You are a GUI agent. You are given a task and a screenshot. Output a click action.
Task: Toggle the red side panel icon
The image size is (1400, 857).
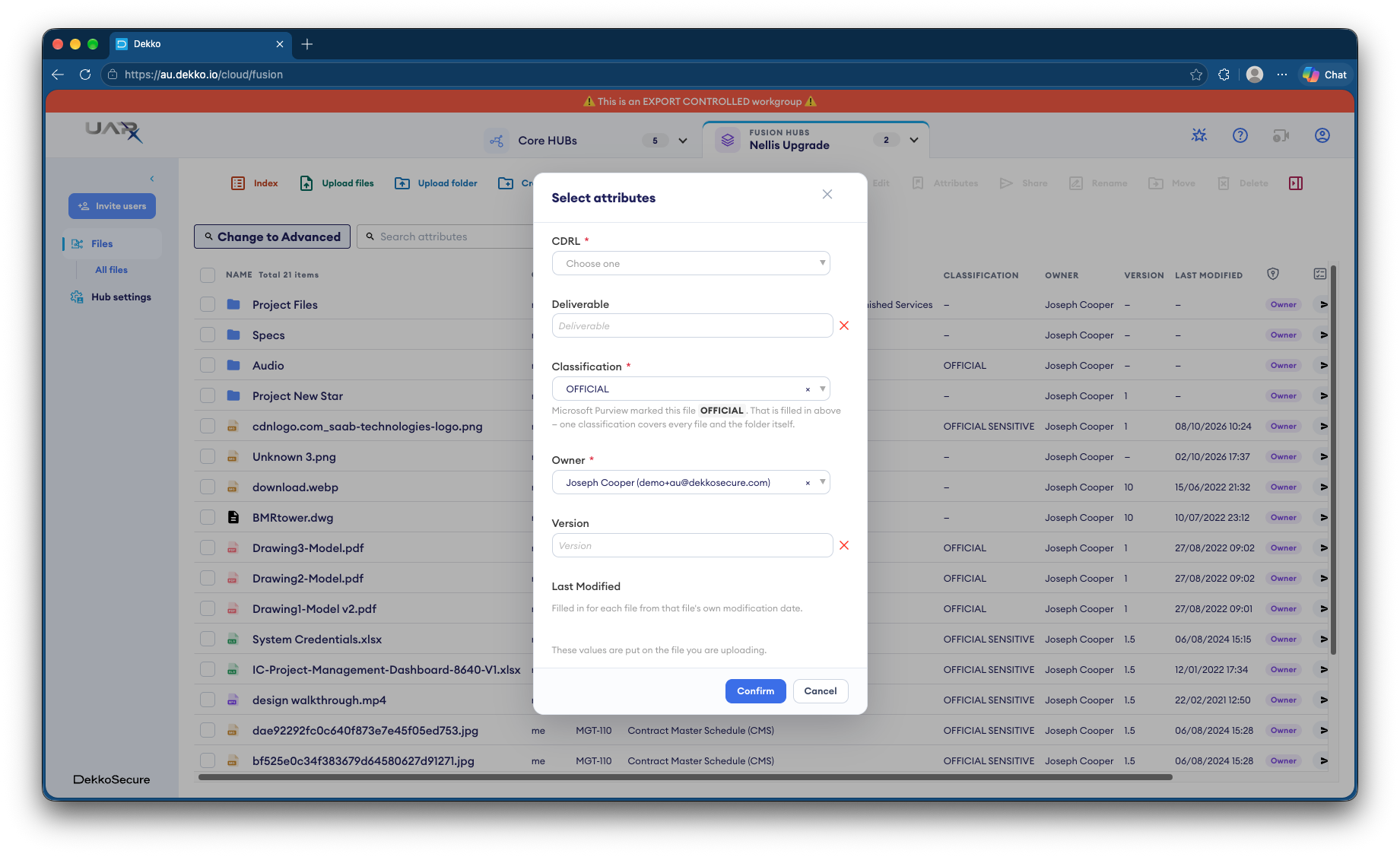[1296, 183]
